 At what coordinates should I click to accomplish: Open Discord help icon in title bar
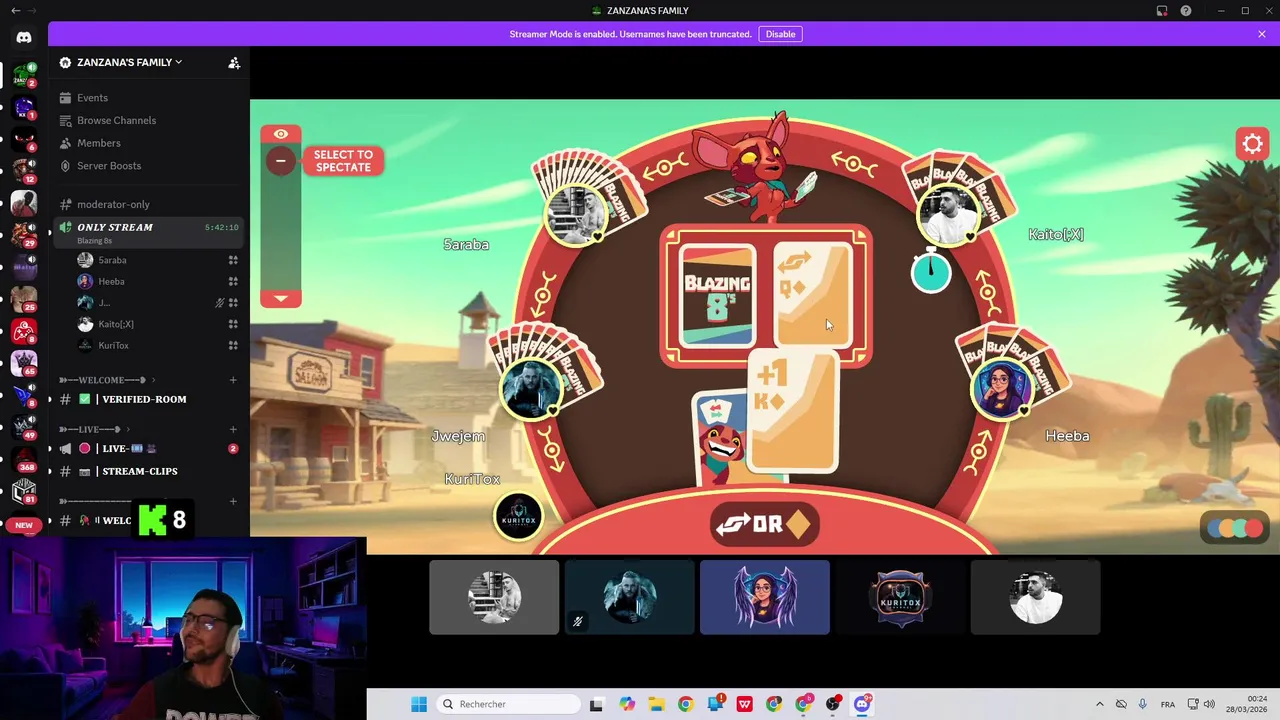pyautogui.click(x=1186, y=11)
